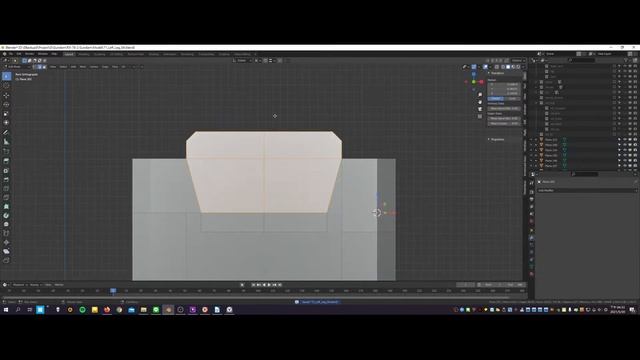This screenshot has width=640, height=360.
Task: Click the viewport pan hand icon
Action: (480, 102)
